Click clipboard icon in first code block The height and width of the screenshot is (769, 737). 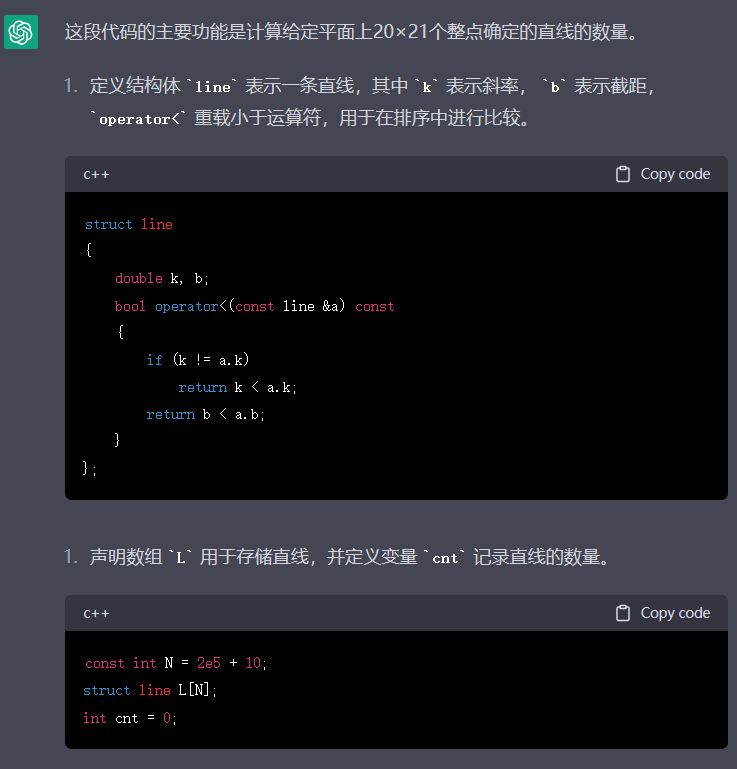pos(623,174)
